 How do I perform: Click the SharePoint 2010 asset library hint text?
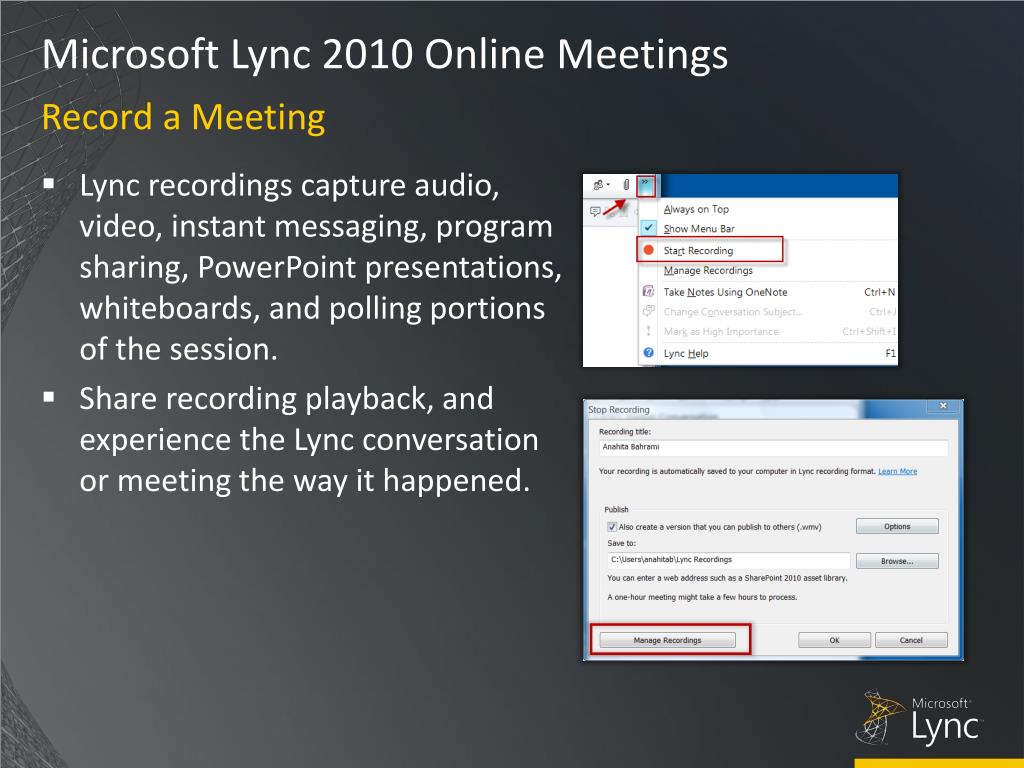tap(727, 578)
